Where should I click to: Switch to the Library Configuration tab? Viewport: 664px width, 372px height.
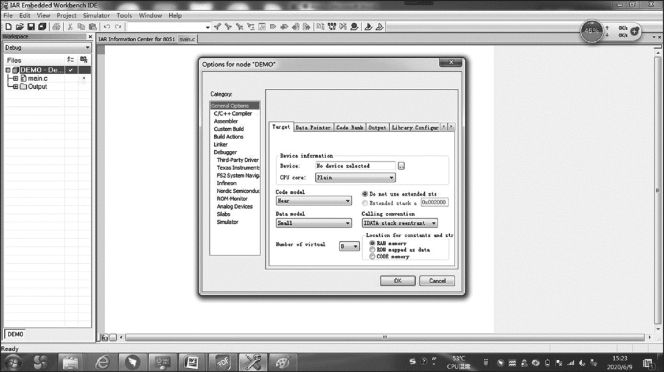415,128
